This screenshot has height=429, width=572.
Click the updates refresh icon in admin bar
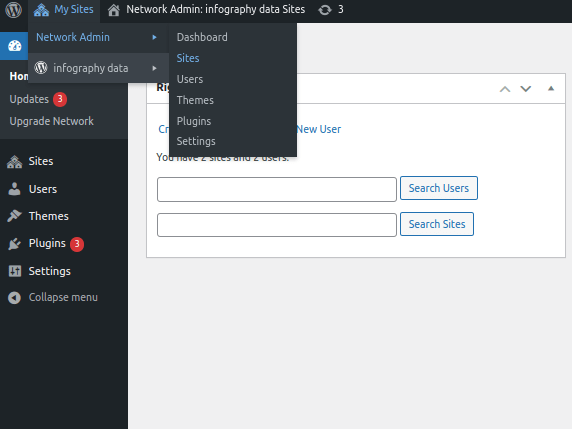click(x=325, y=10)
